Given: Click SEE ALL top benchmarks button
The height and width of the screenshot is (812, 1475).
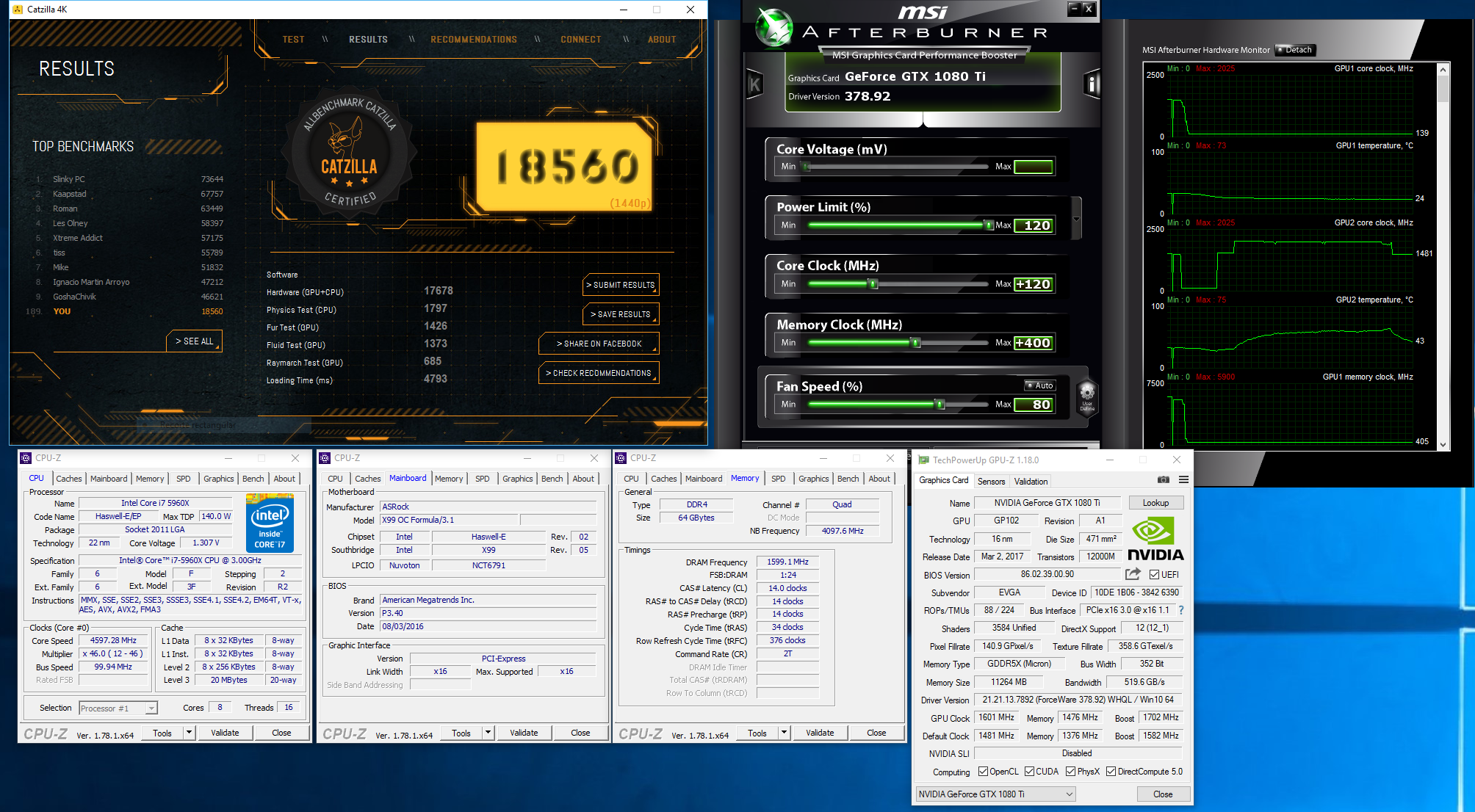Looking at the screenshot, I should tap(194, 341).
